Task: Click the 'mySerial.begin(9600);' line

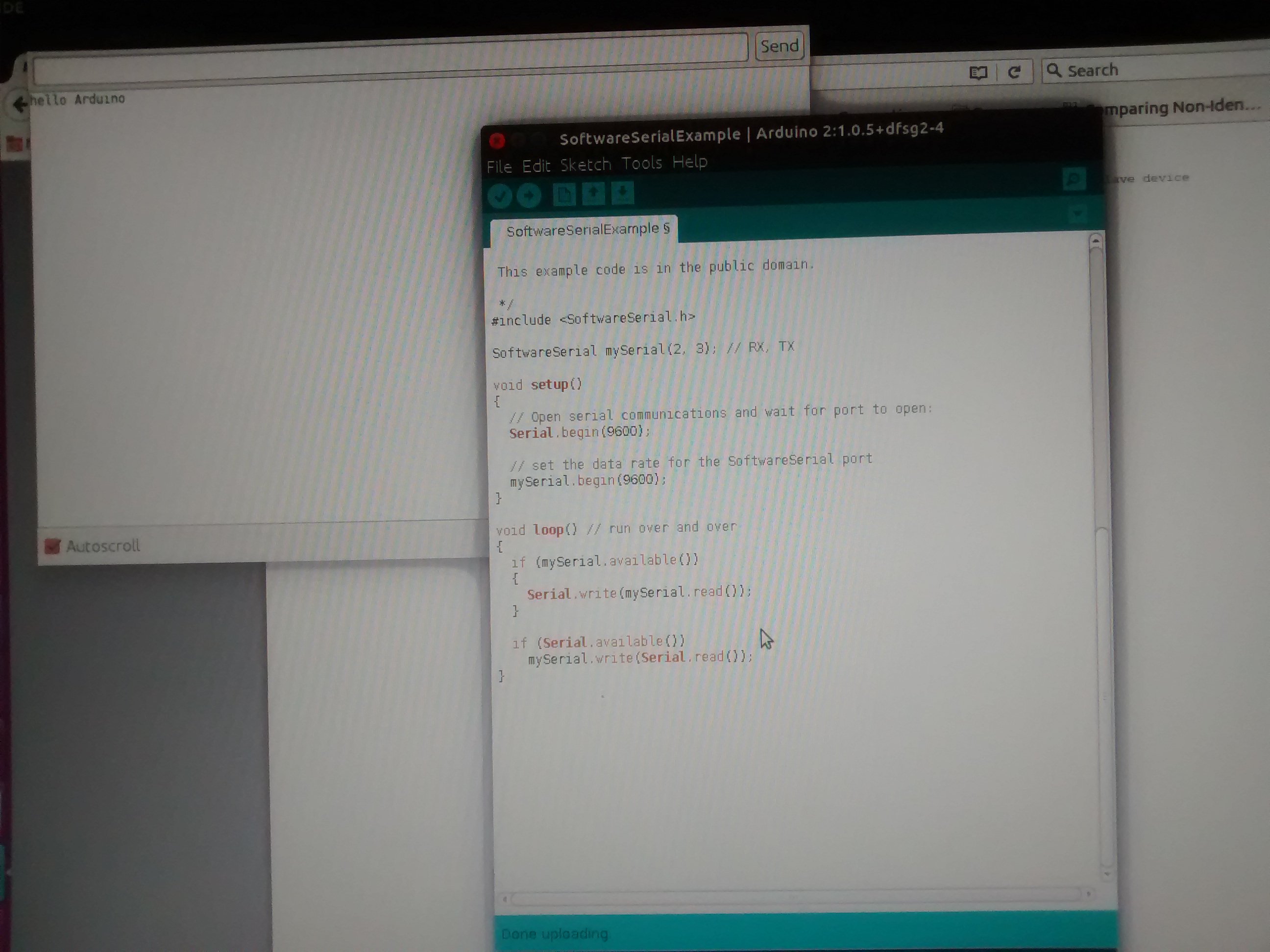Action: click(588, 480)
